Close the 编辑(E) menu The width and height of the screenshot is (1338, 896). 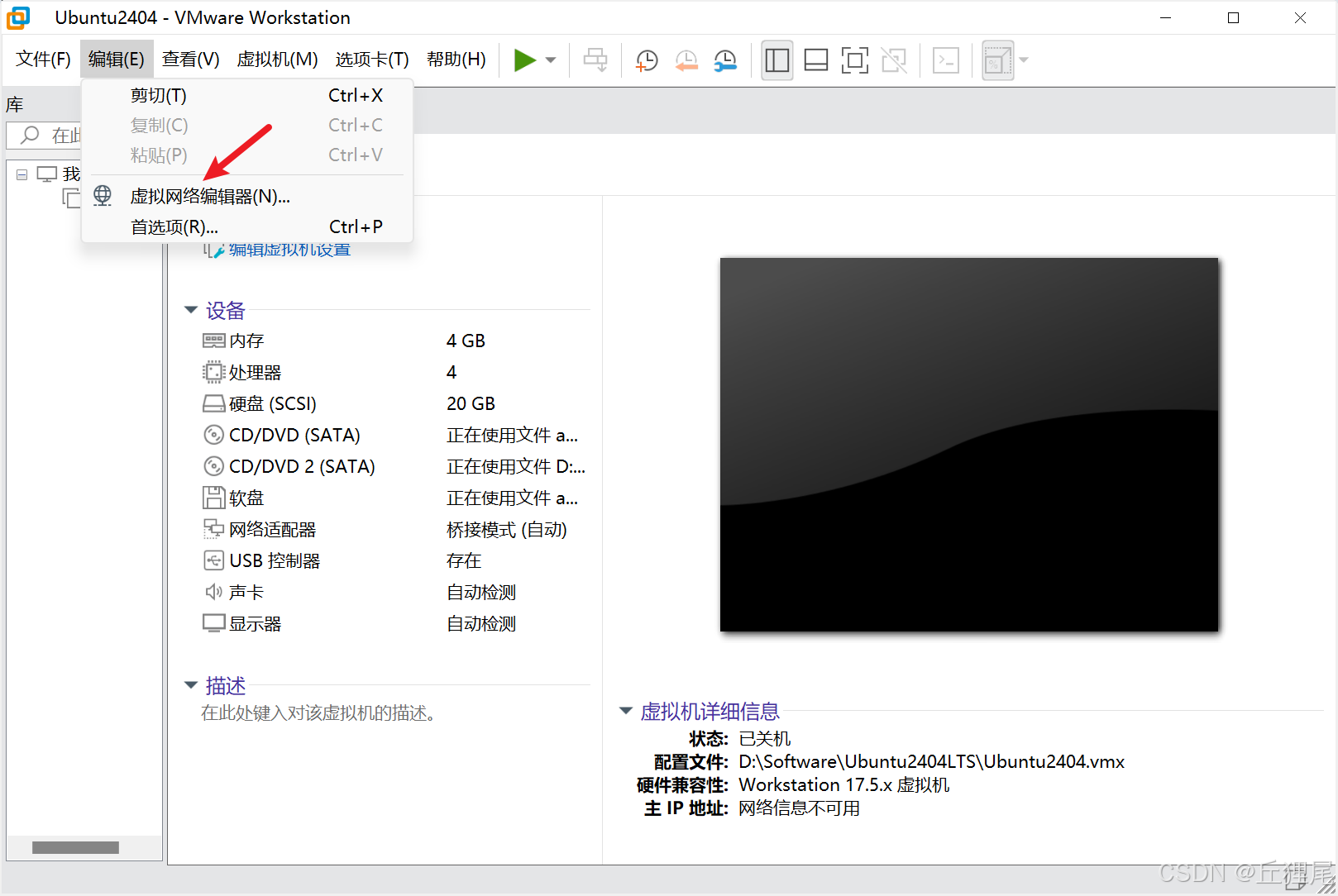117,60
